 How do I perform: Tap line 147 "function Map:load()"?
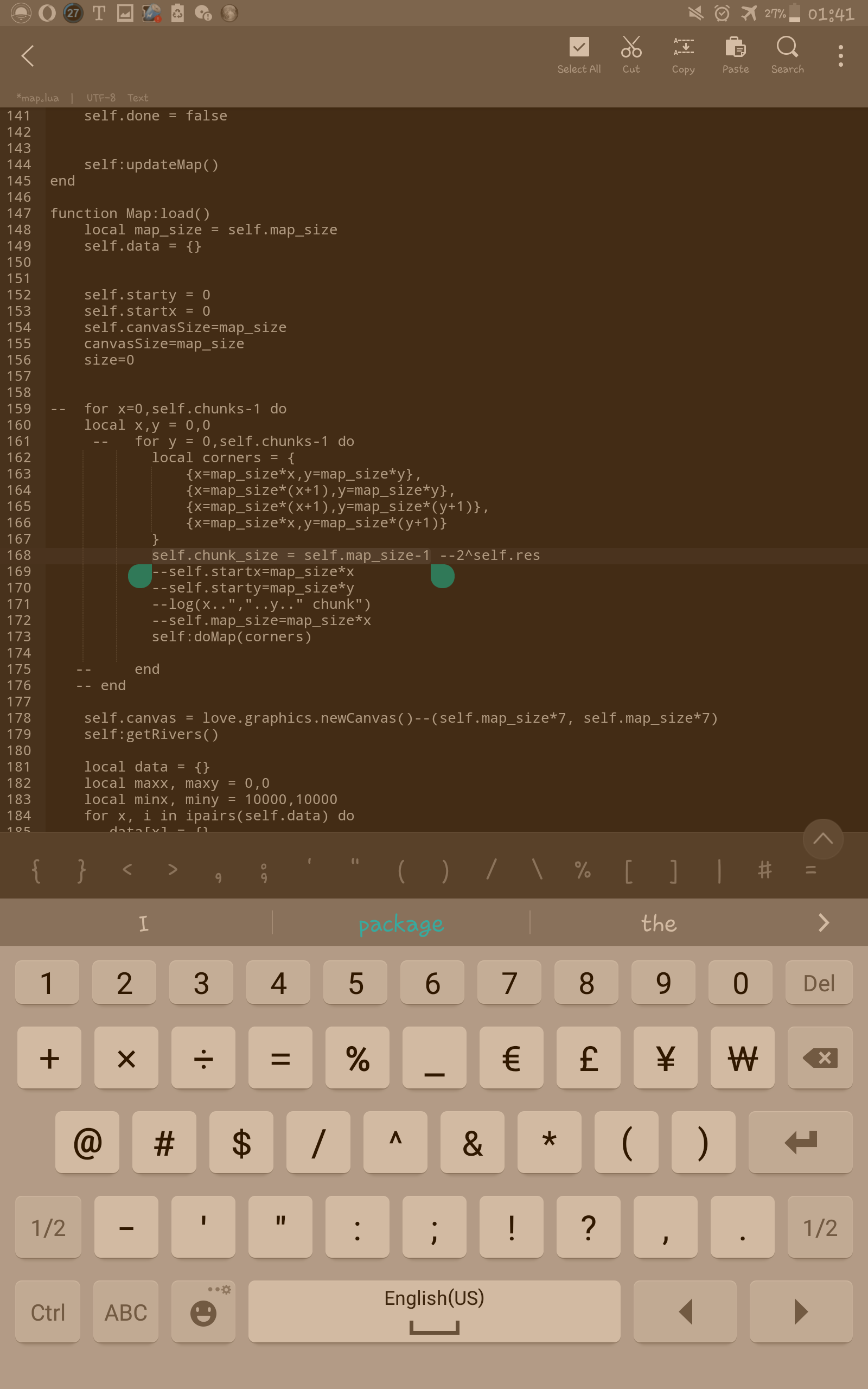(x=130, y=214)
